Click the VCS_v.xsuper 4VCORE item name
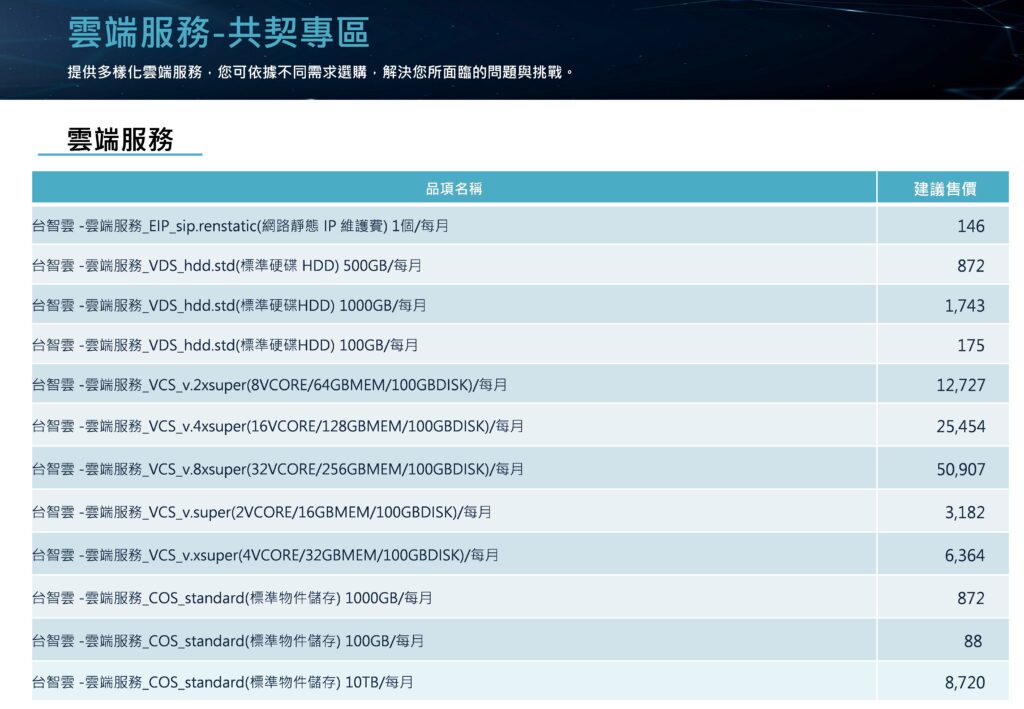The height and width of the screenshot is (709, 1024). (265, 555)
